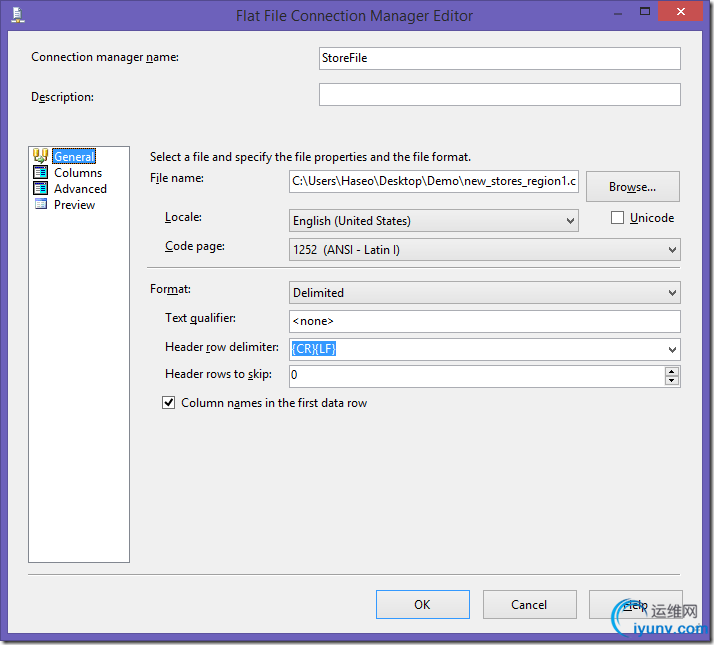Click the File name path field

pos(434,181)
